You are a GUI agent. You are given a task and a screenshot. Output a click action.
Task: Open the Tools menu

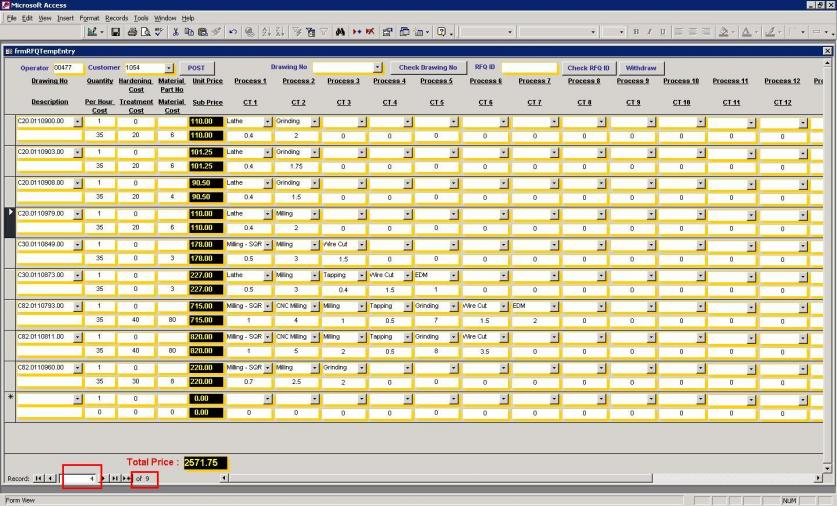[x=141, y=18]
